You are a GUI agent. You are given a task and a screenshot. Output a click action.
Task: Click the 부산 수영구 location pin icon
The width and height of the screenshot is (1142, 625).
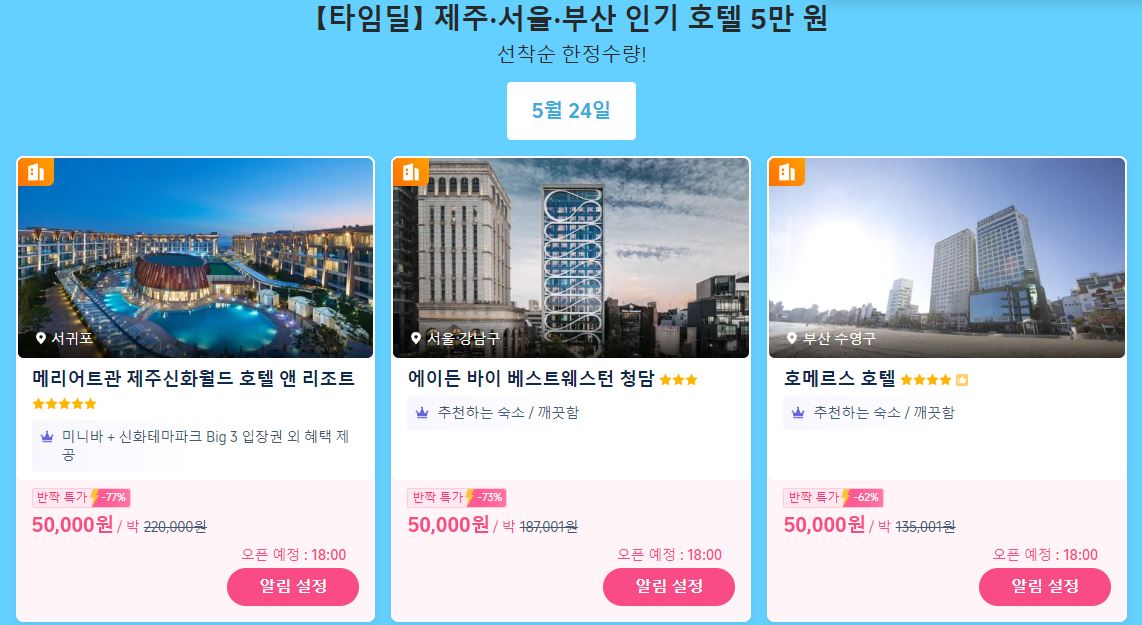792,338
